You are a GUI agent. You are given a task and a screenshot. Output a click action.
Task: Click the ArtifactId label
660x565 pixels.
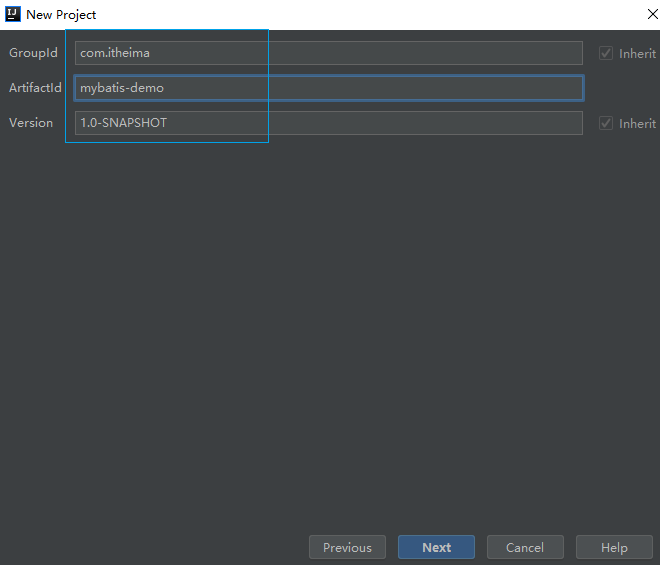coord(36,88)
